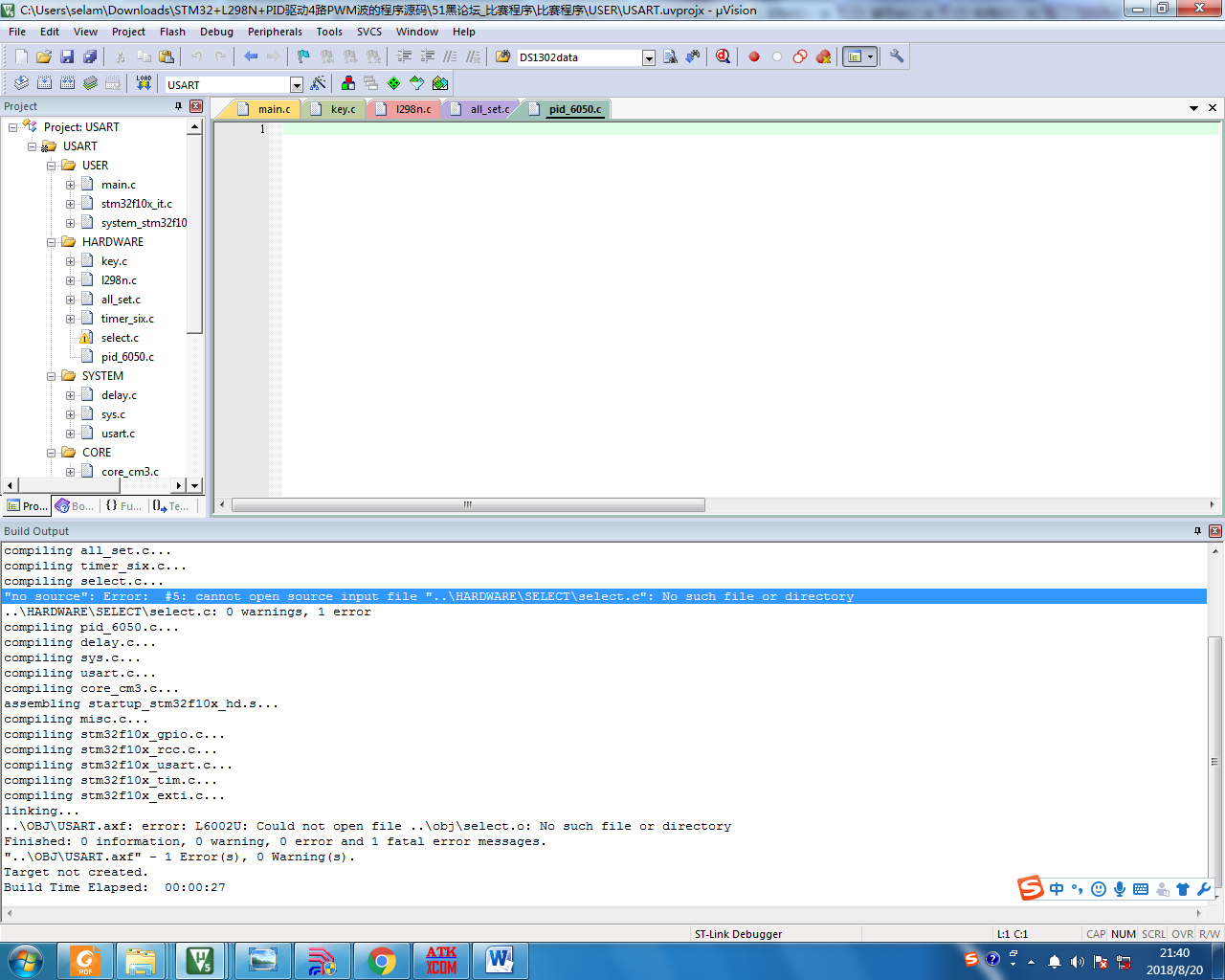
Task: Open the Peripherals menu
Action: point(275,32)
